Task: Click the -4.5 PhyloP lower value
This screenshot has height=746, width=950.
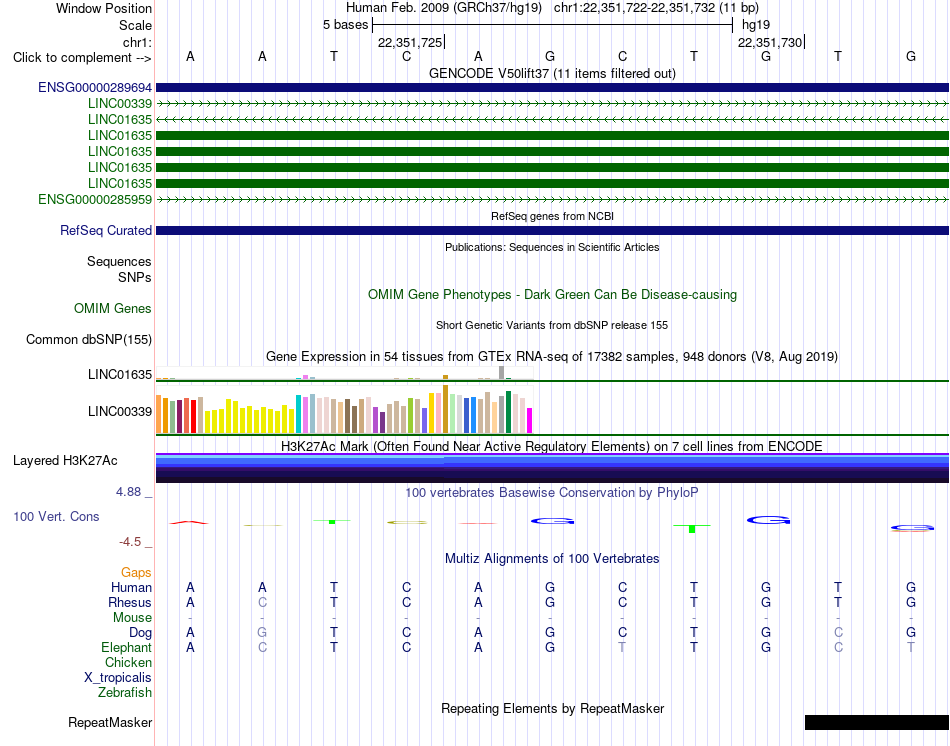Action: pyautogui.click(x=130, y=542)
